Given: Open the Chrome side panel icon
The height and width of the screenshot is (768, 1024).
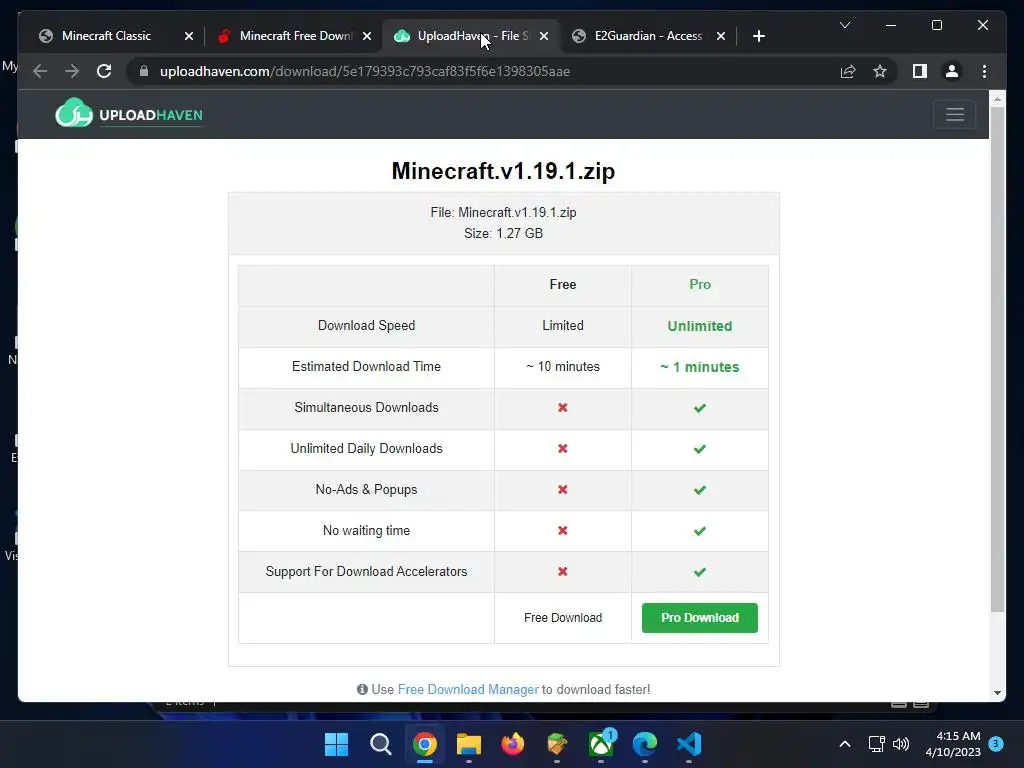Looking at the screenshot, I should pos(920,71).
